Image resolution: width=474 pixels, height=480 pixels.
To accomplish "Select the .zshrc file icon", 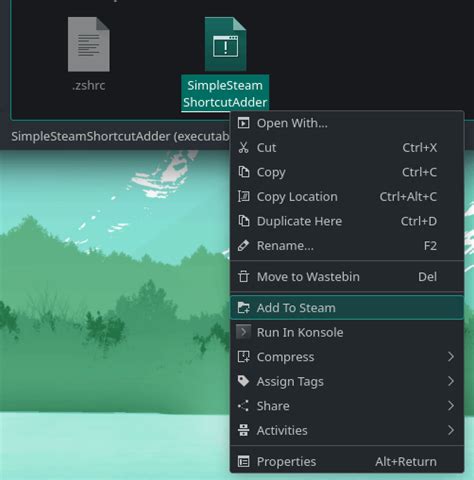I will (x=89, y=44).
